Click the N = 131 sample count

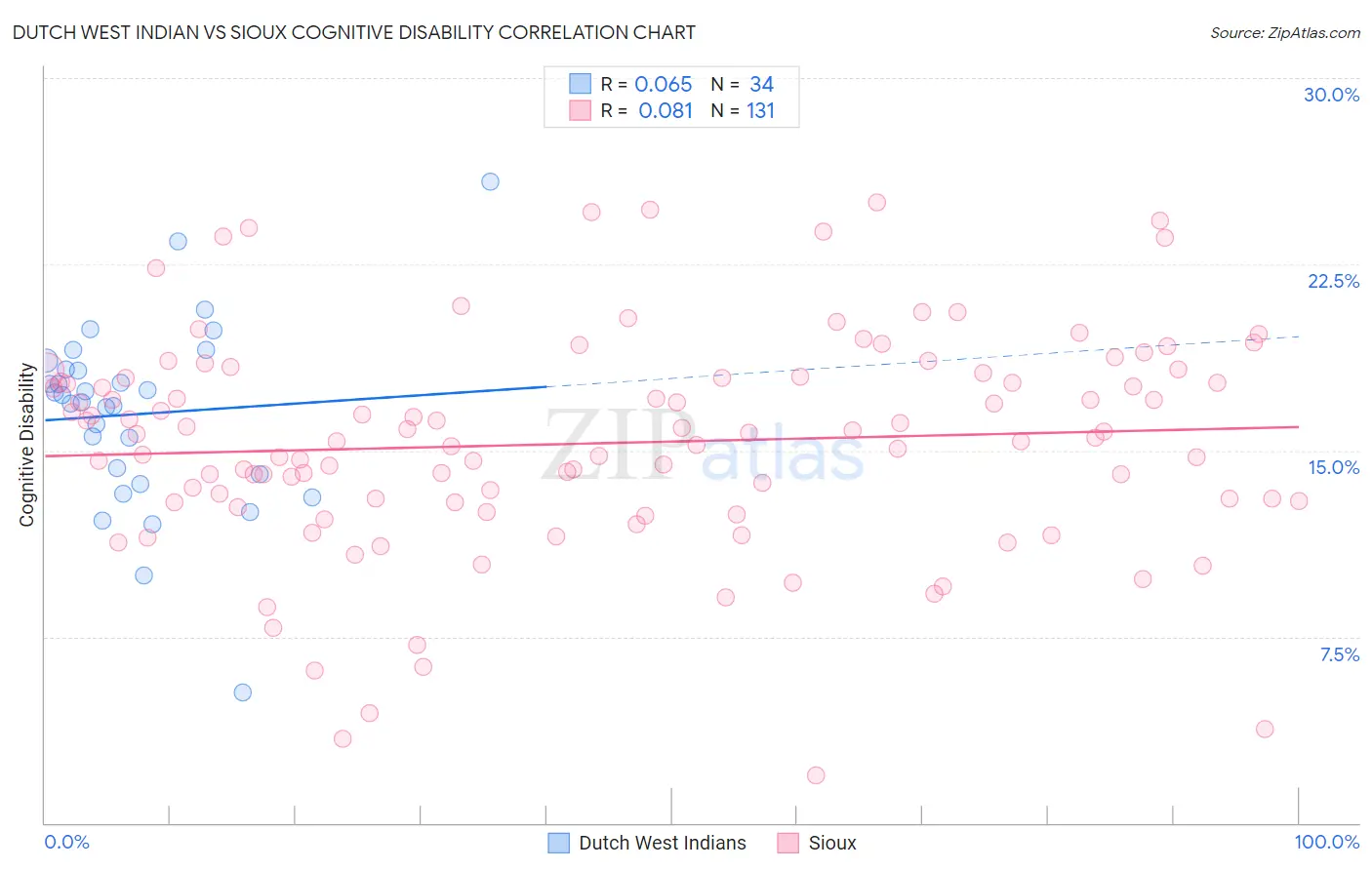click(743, 110)
